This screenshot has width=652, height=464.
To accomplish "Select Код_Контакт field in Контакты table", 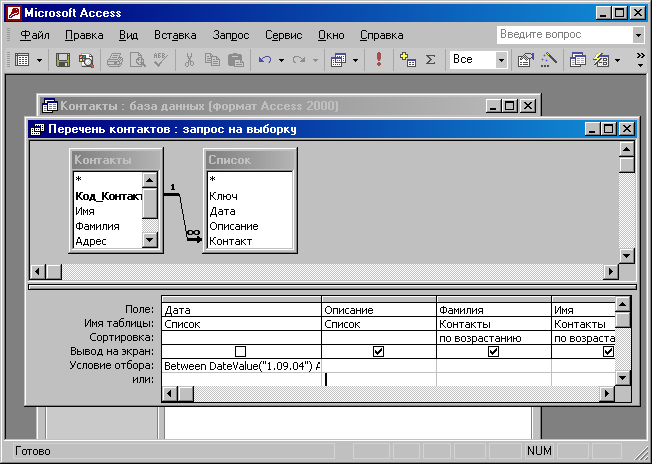I will (108, 196).
